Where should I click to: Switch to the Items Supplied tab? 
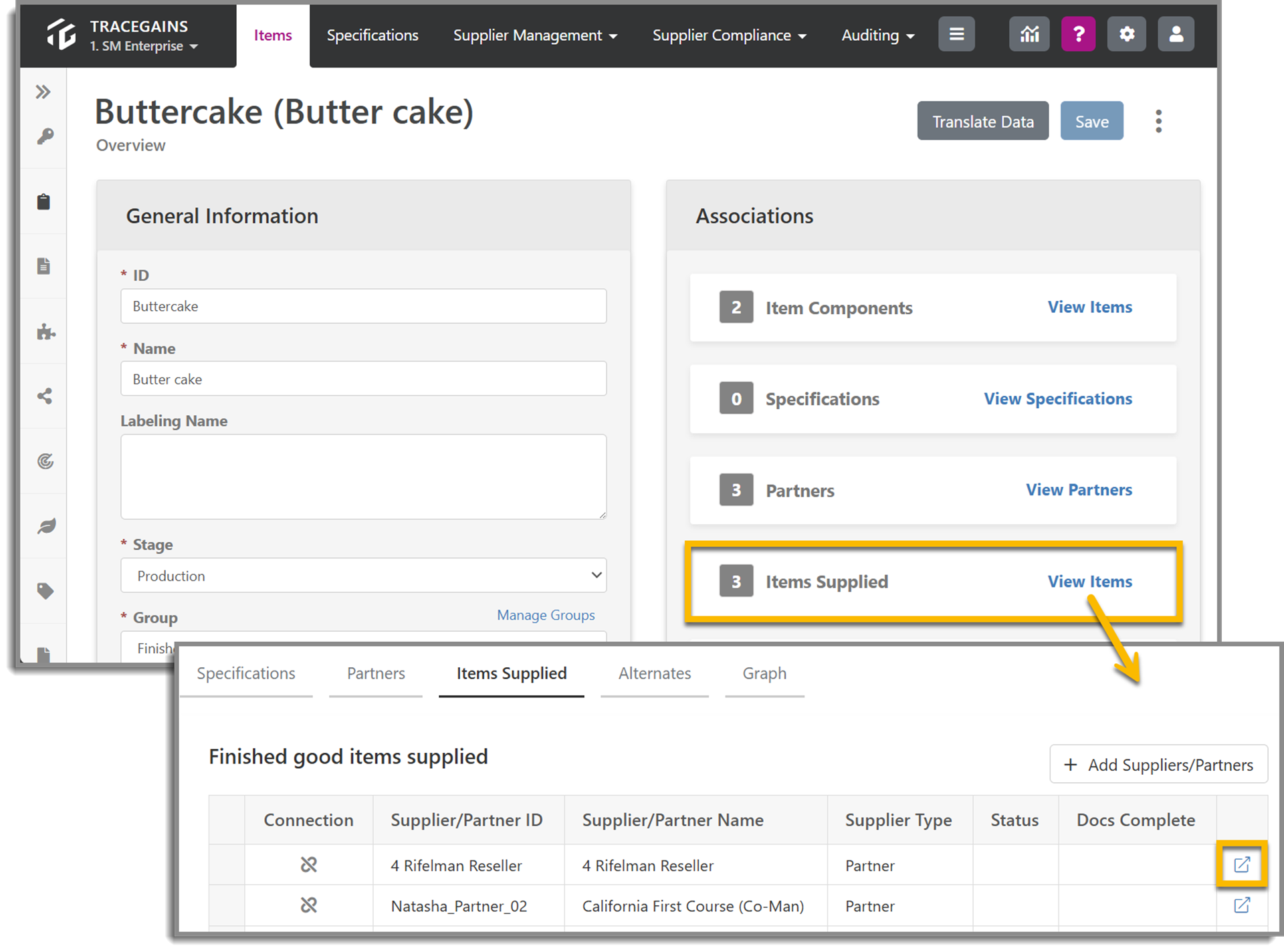[512, 673]
